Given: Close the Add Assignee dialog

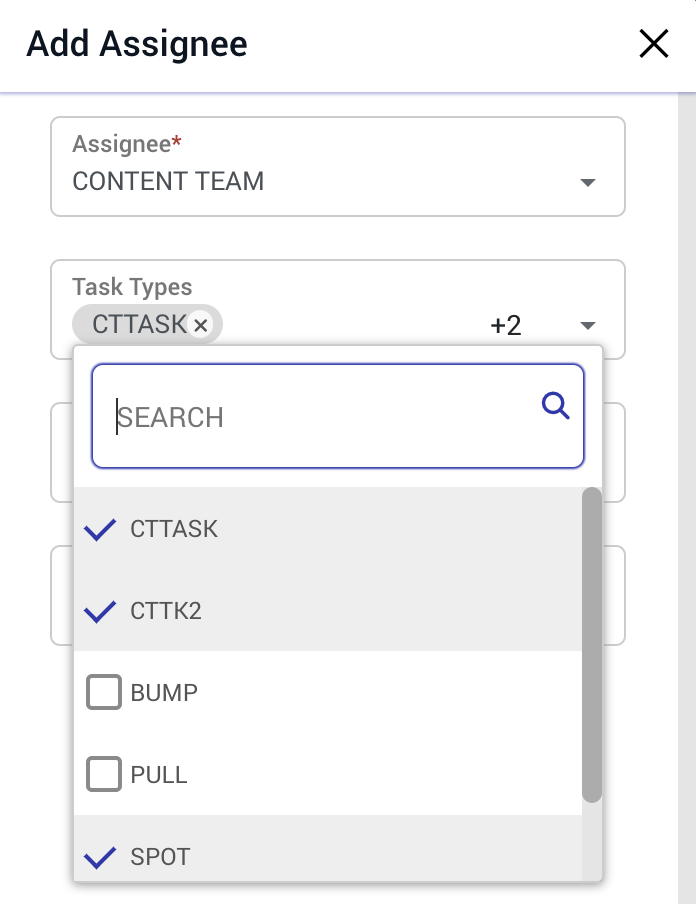Looking at the screenshot, I should (653, 44).
